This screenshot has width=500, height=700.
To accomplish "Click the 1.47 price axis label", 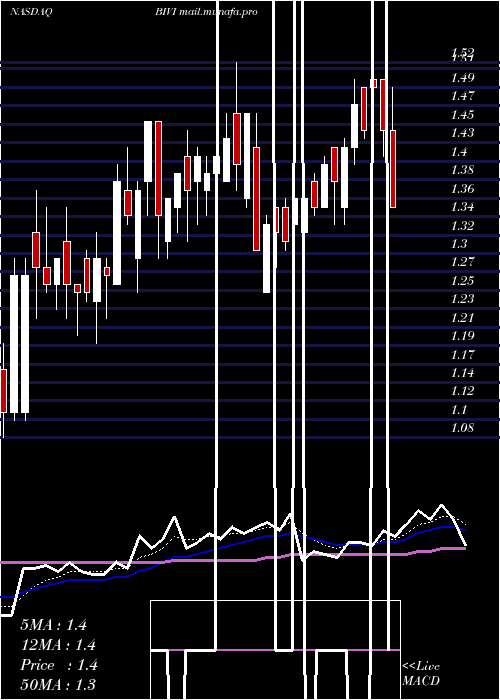I will click(x=462, y=96).
